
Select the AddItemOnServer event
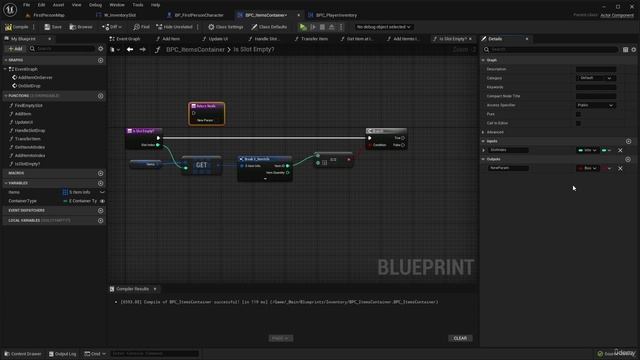point(35,78)
